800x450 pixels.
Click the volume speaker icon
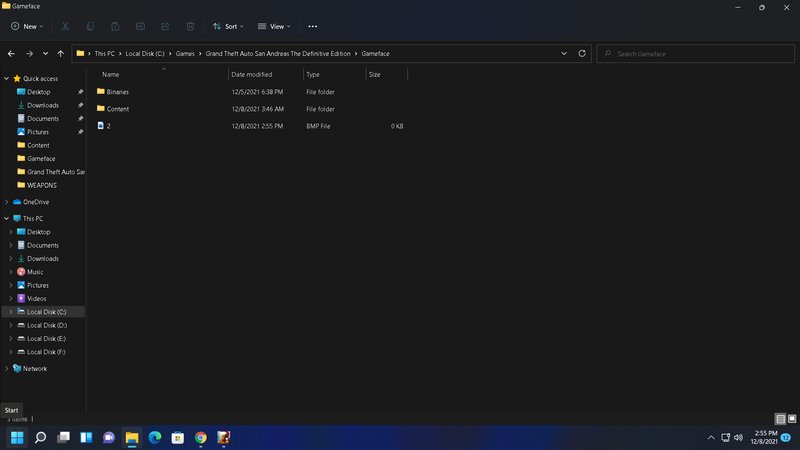pos(738,438)
